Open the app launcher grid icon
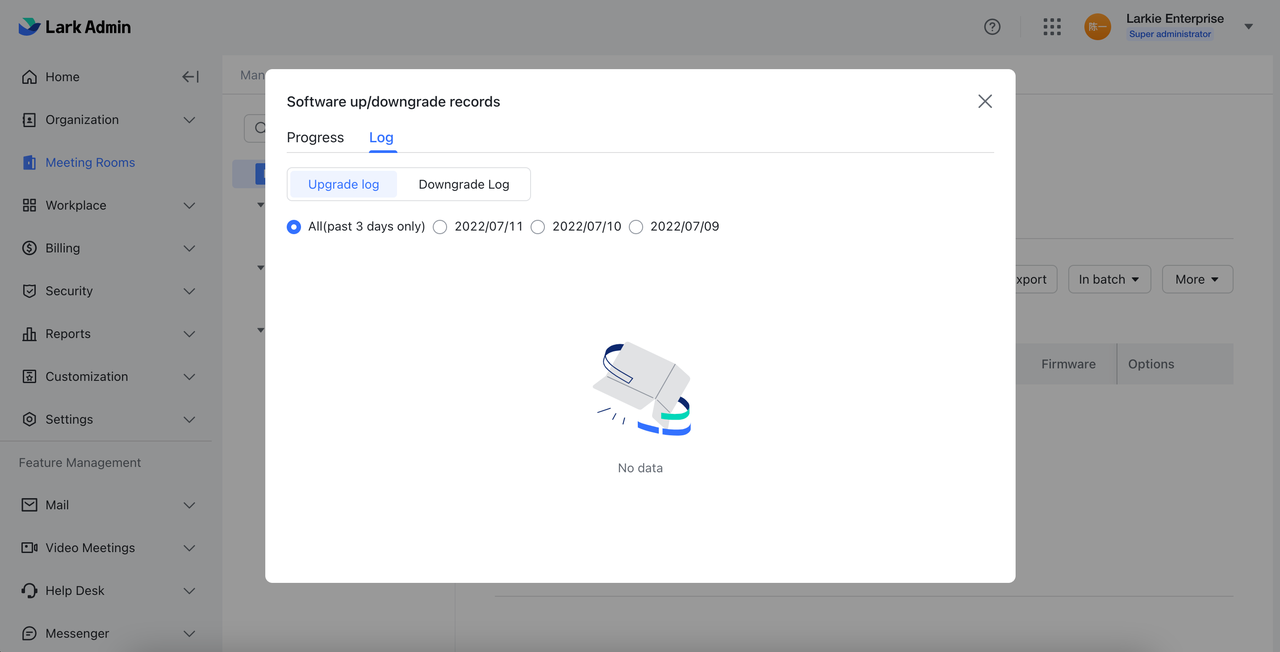 click(x=1052, y=27)
